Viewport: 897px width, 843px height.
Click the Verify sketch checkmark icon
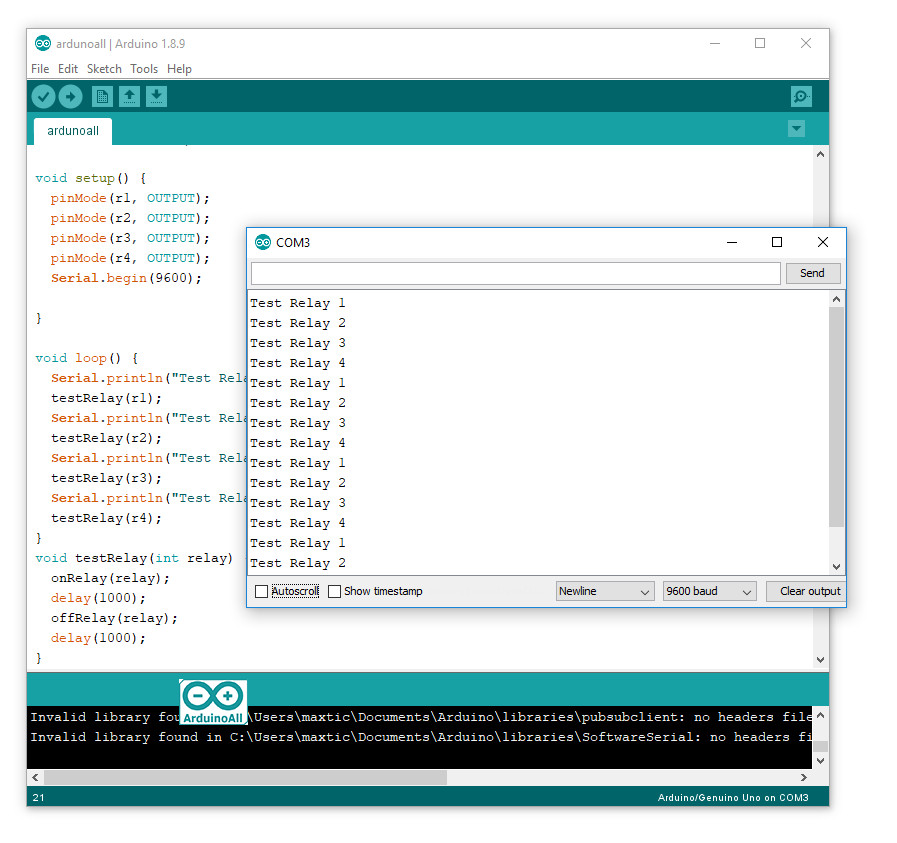pos(43,97)
